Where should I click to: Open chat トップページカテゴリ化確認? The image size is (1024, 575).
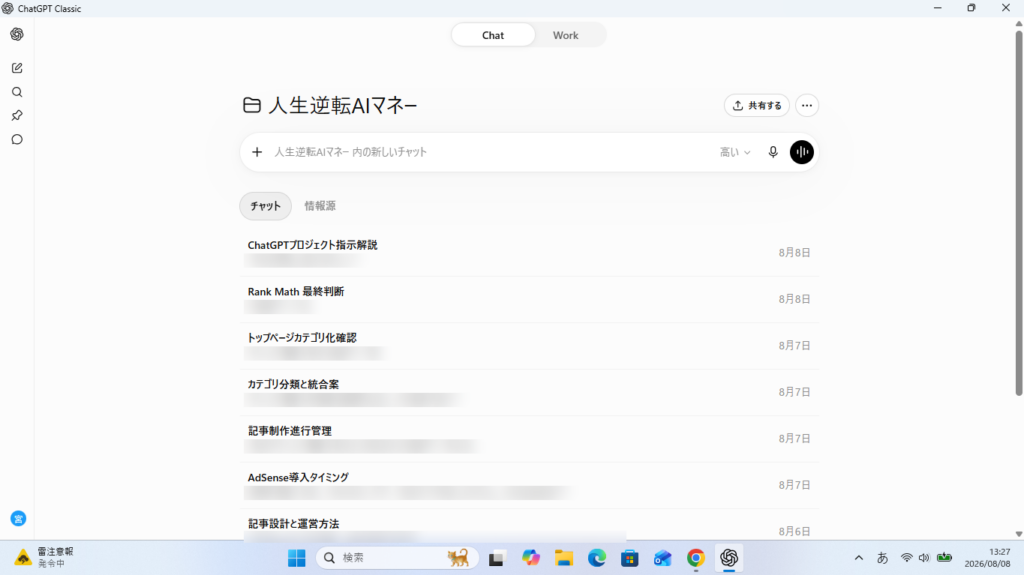point(530,345)
